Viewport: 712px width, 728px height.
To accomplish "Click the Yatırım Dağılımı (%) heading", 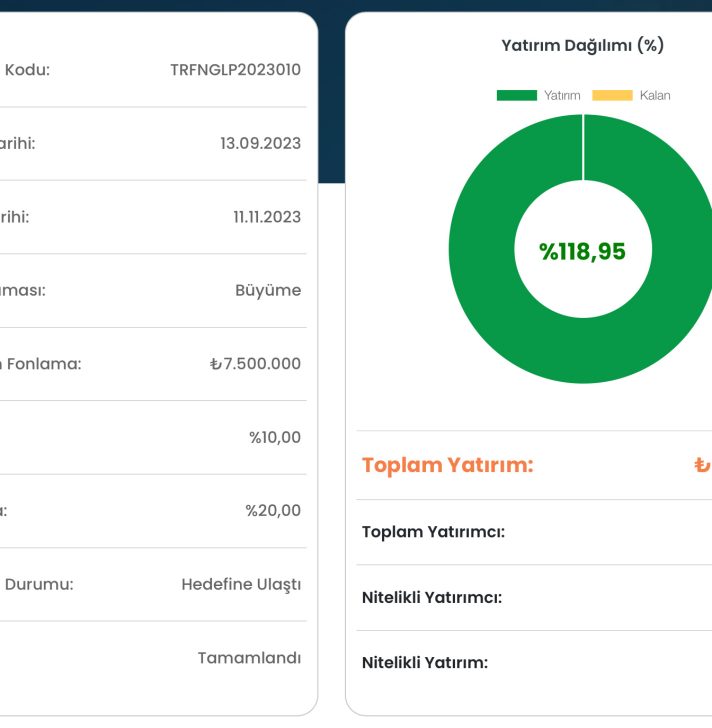I will tap(583, 46).
